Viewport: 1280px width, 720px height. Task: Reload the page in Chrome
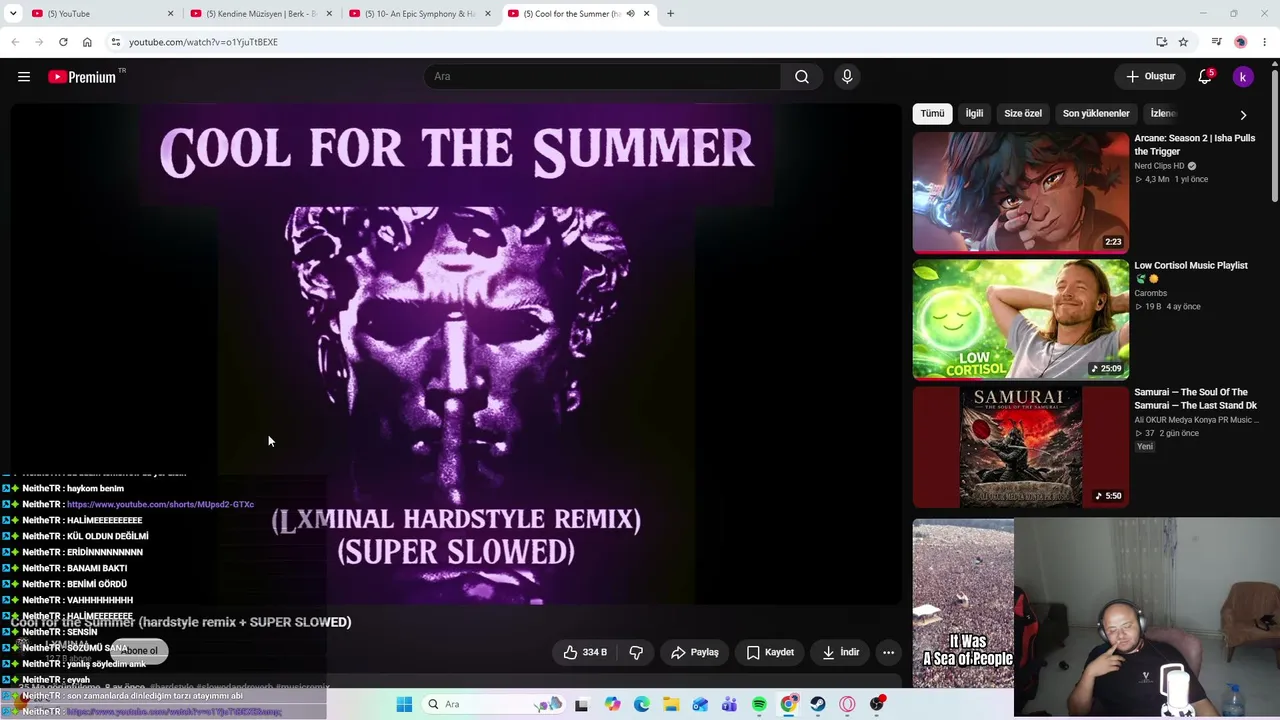[63, 42]
